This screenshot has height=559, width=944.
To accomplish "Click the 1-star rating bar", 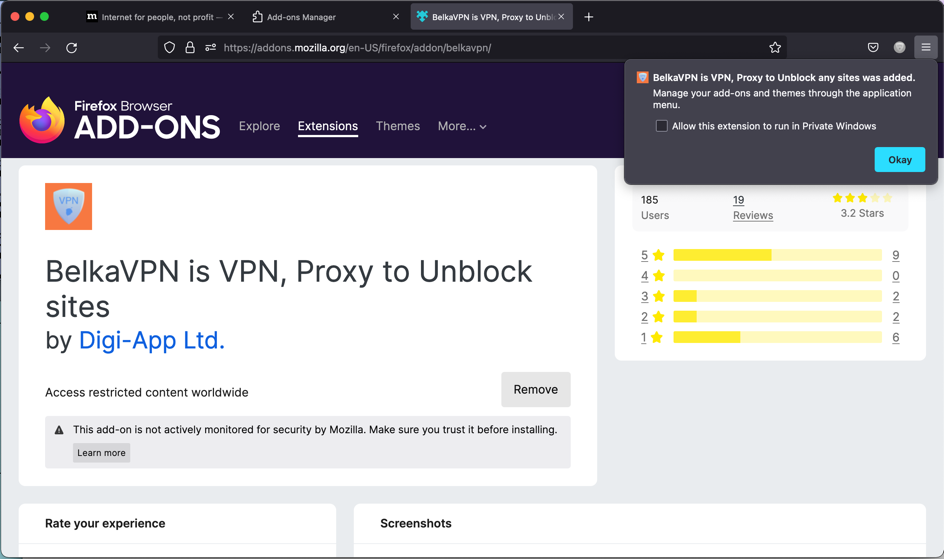I will pos(778,337).
